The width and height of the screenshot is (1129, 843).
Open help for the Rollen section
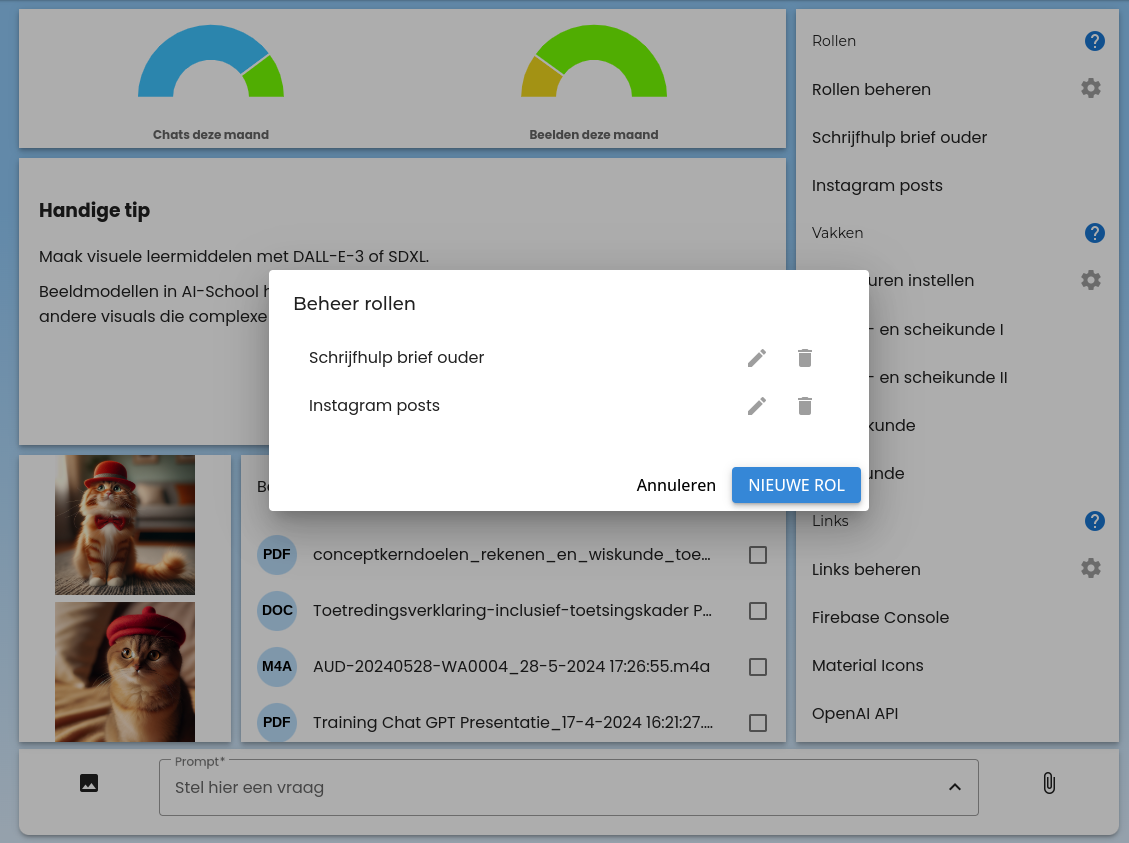1095,41
